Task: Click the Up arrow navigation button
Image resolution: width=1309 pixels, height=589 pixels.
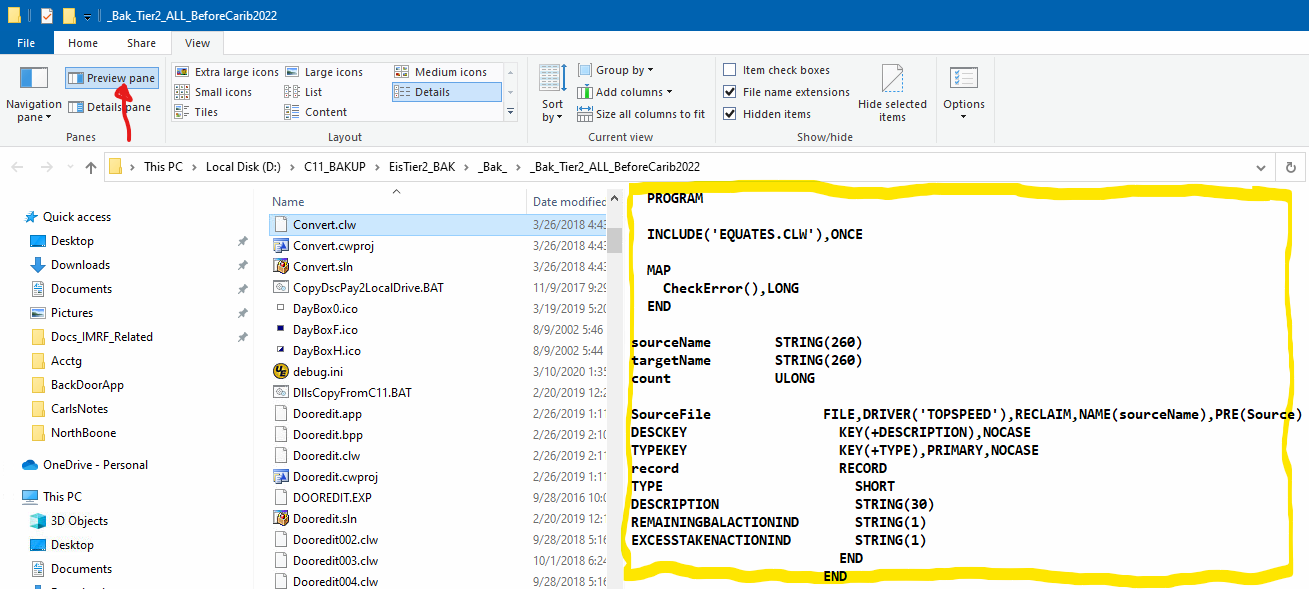Action: tap(91, 167)
